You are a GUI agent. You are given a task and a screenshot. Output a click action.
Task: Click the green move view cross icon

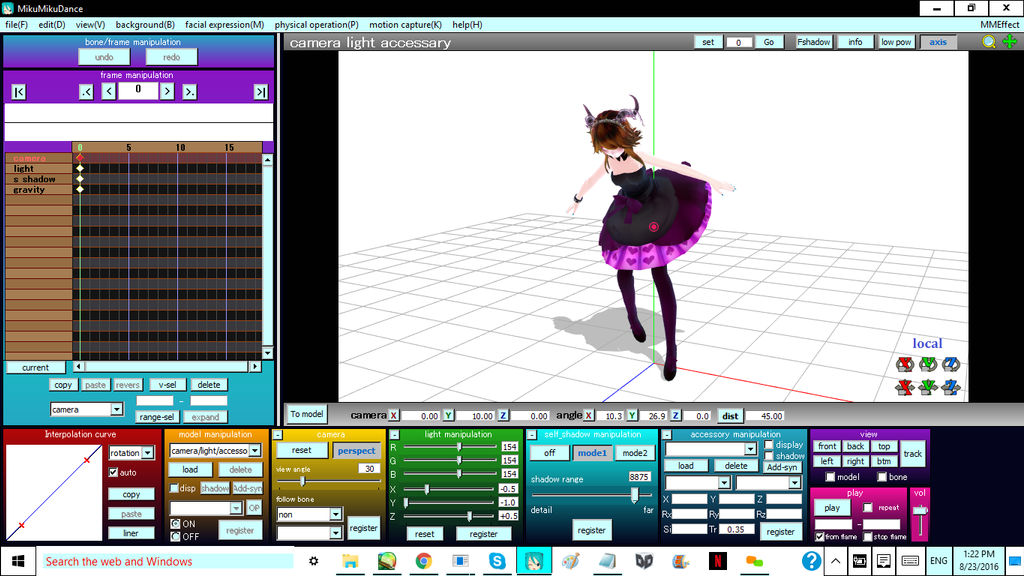click(1010, 42)
